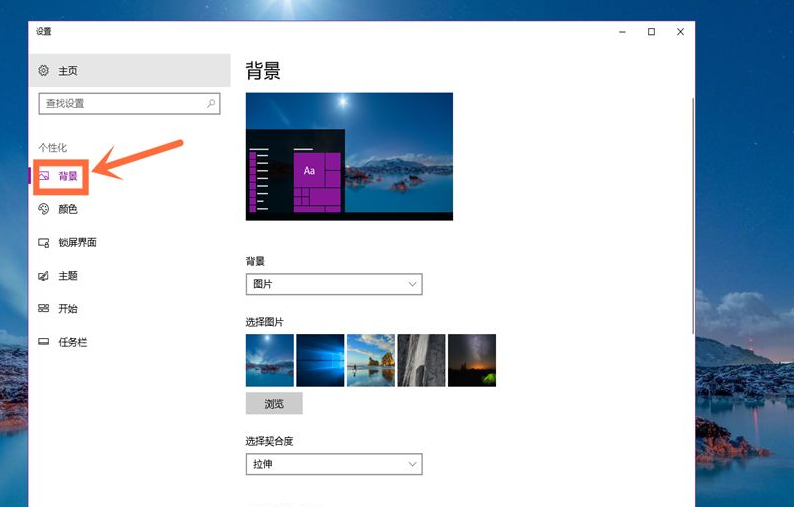Open the 背景 type dropdown showing 图片

click(334, 284)
